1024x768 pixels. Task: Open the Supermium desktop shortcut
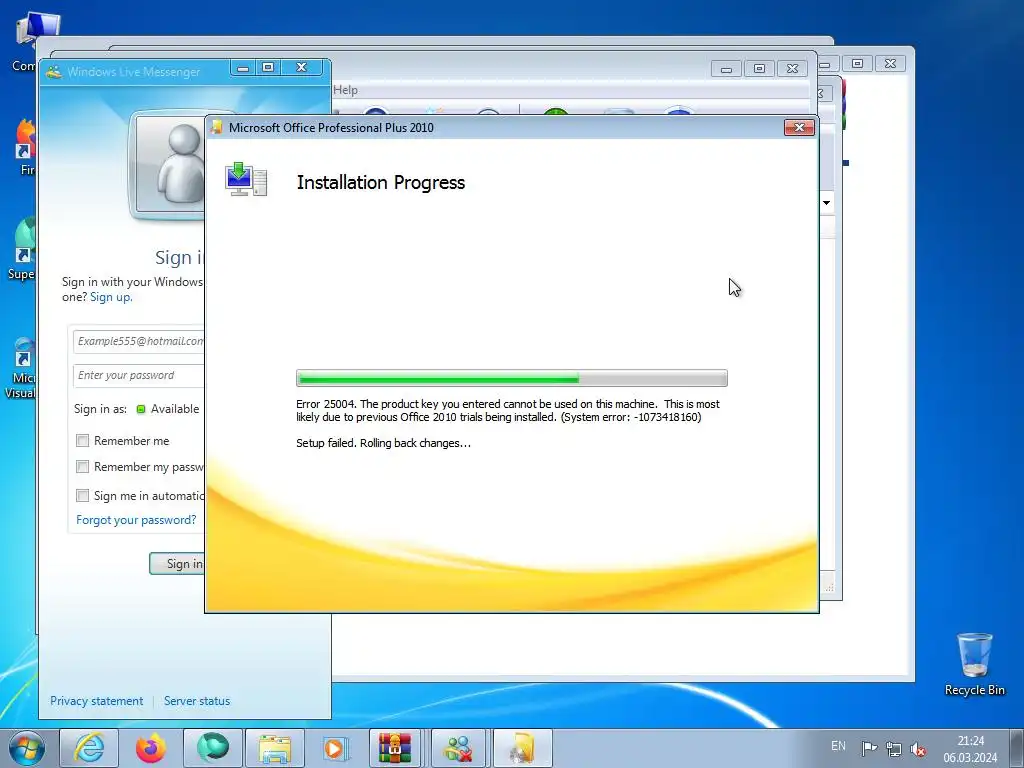(x=22, y=249)
